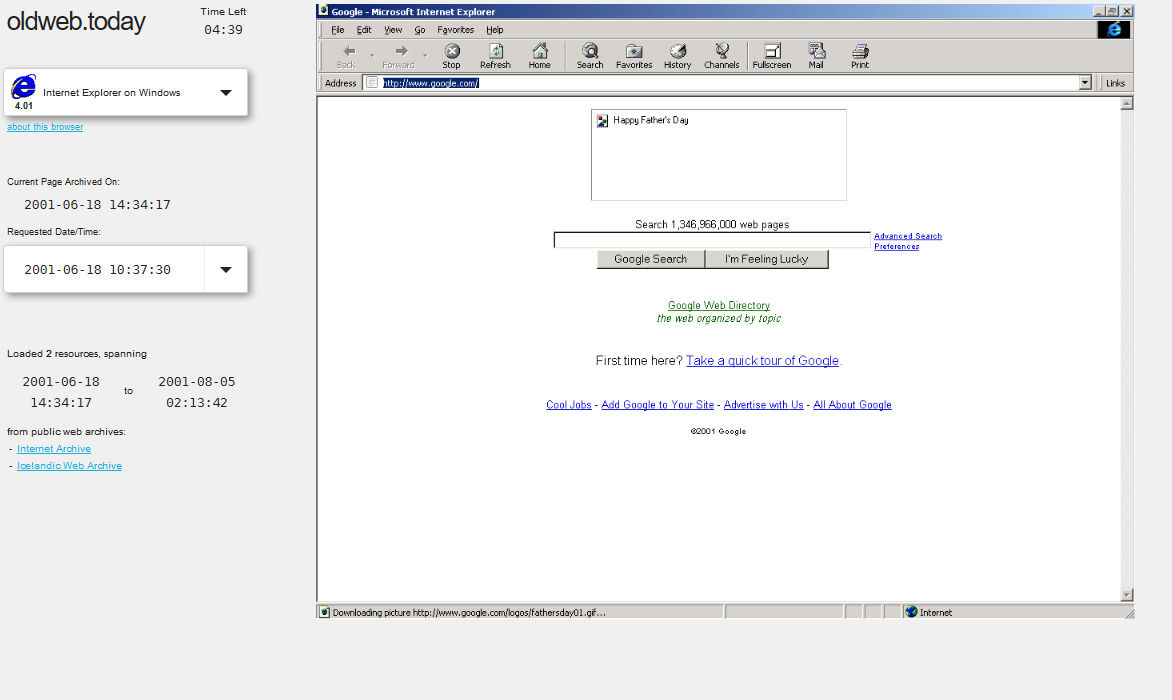Open Add Google to Your Site link
Image resolution: width=1172 pixels, height=700 pixels.
tap(657, 405)
